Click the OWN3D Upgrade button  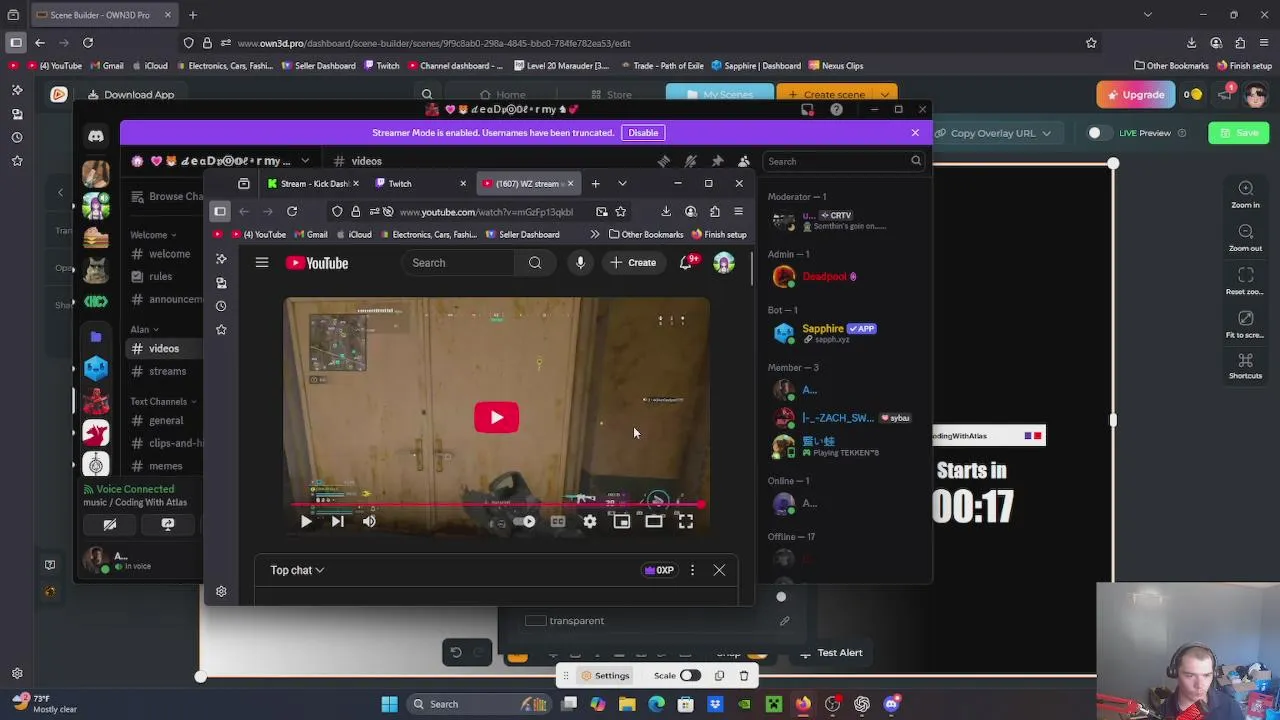(1134, 95)
